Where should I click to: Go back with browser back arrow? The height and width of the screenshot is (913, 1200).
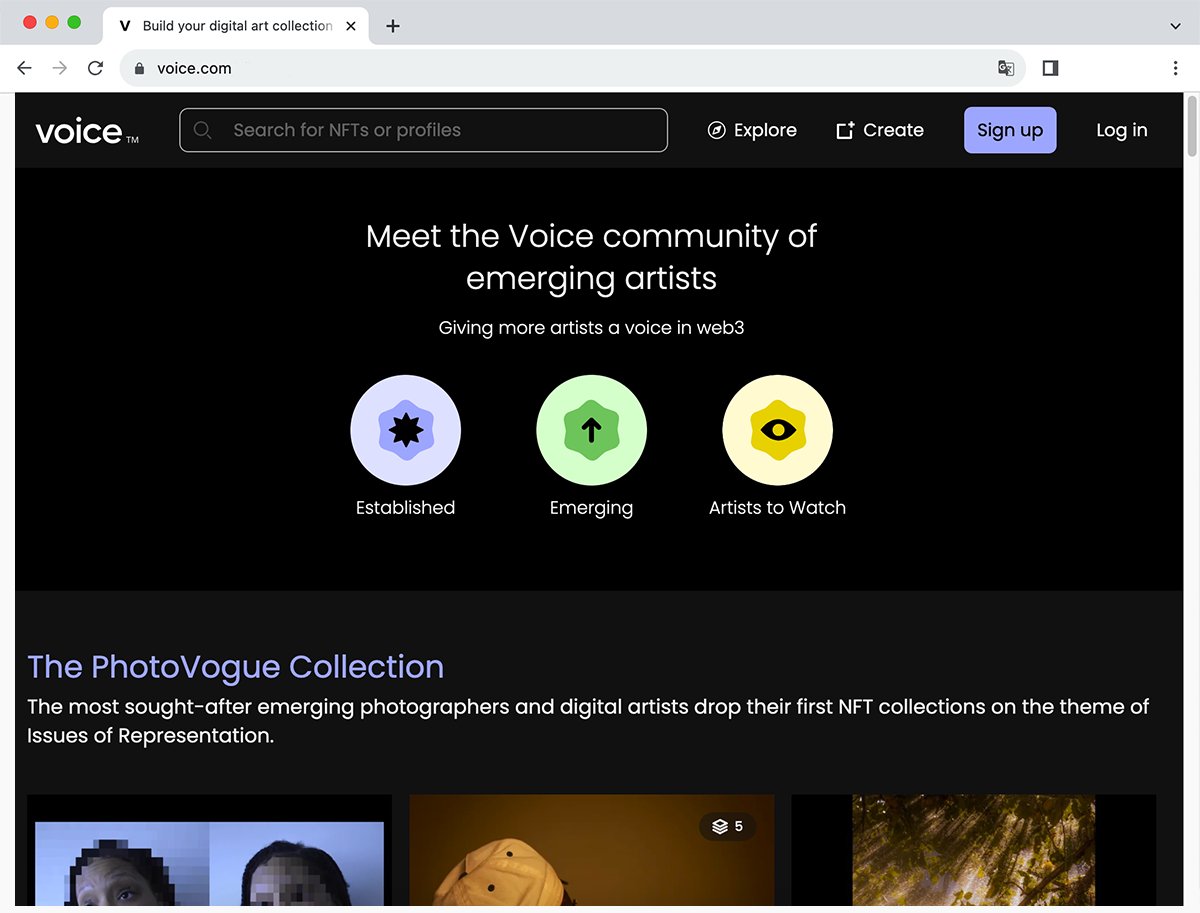pyautogui.click(x=25, y=68)
